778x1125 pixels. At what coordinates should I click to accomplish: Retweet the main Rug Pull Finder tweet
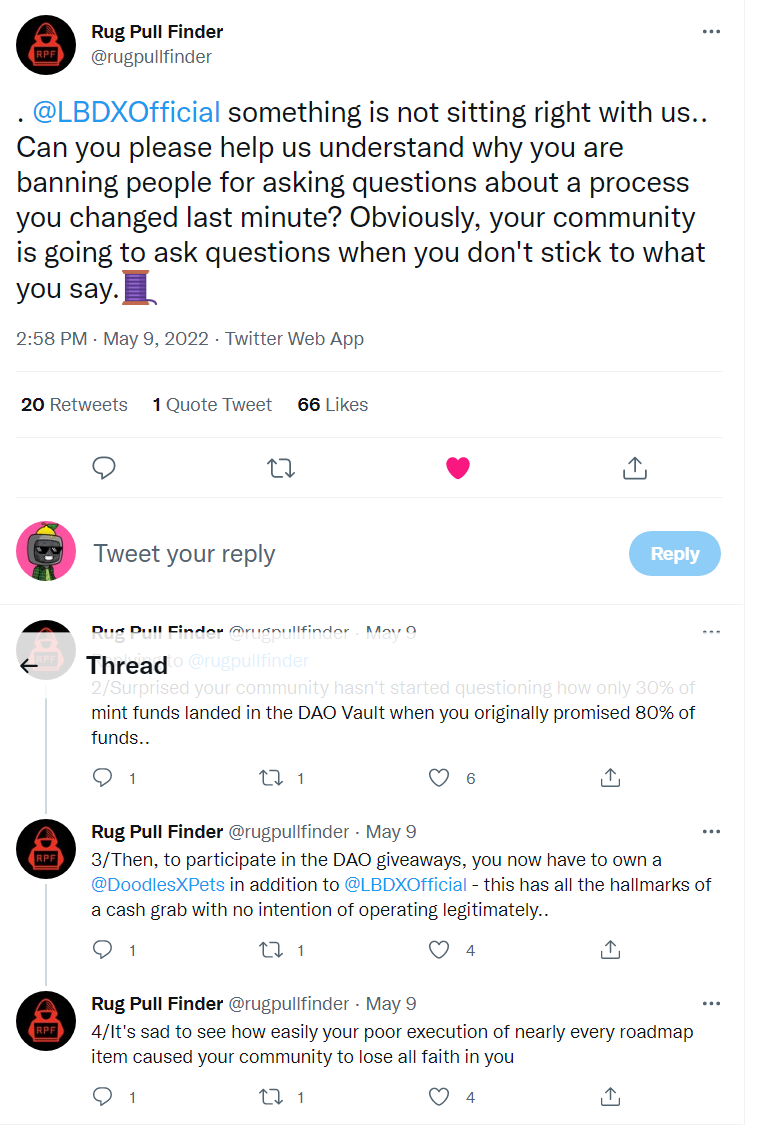point(281,467)
